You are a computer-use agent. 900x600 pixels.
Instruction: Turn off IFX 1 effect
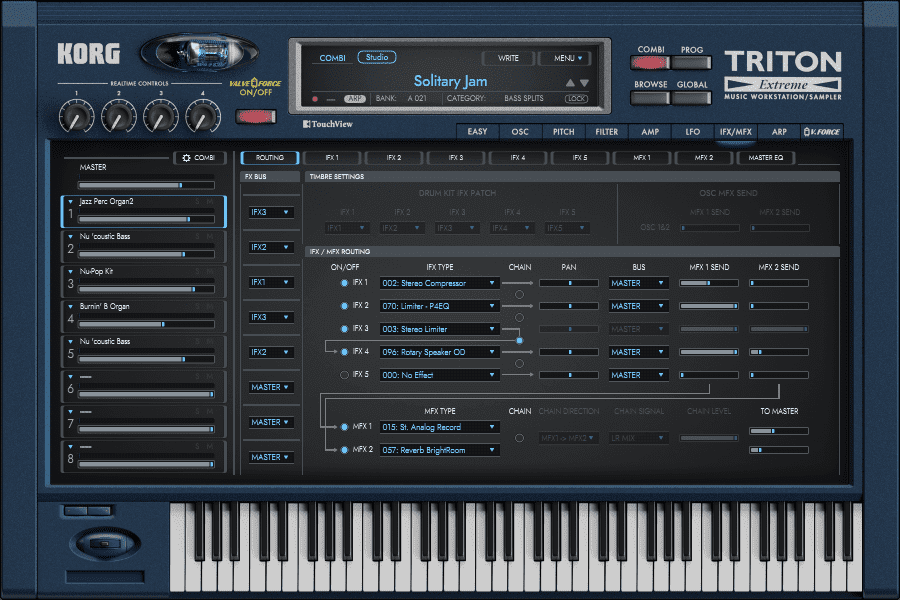click(344, 283)
